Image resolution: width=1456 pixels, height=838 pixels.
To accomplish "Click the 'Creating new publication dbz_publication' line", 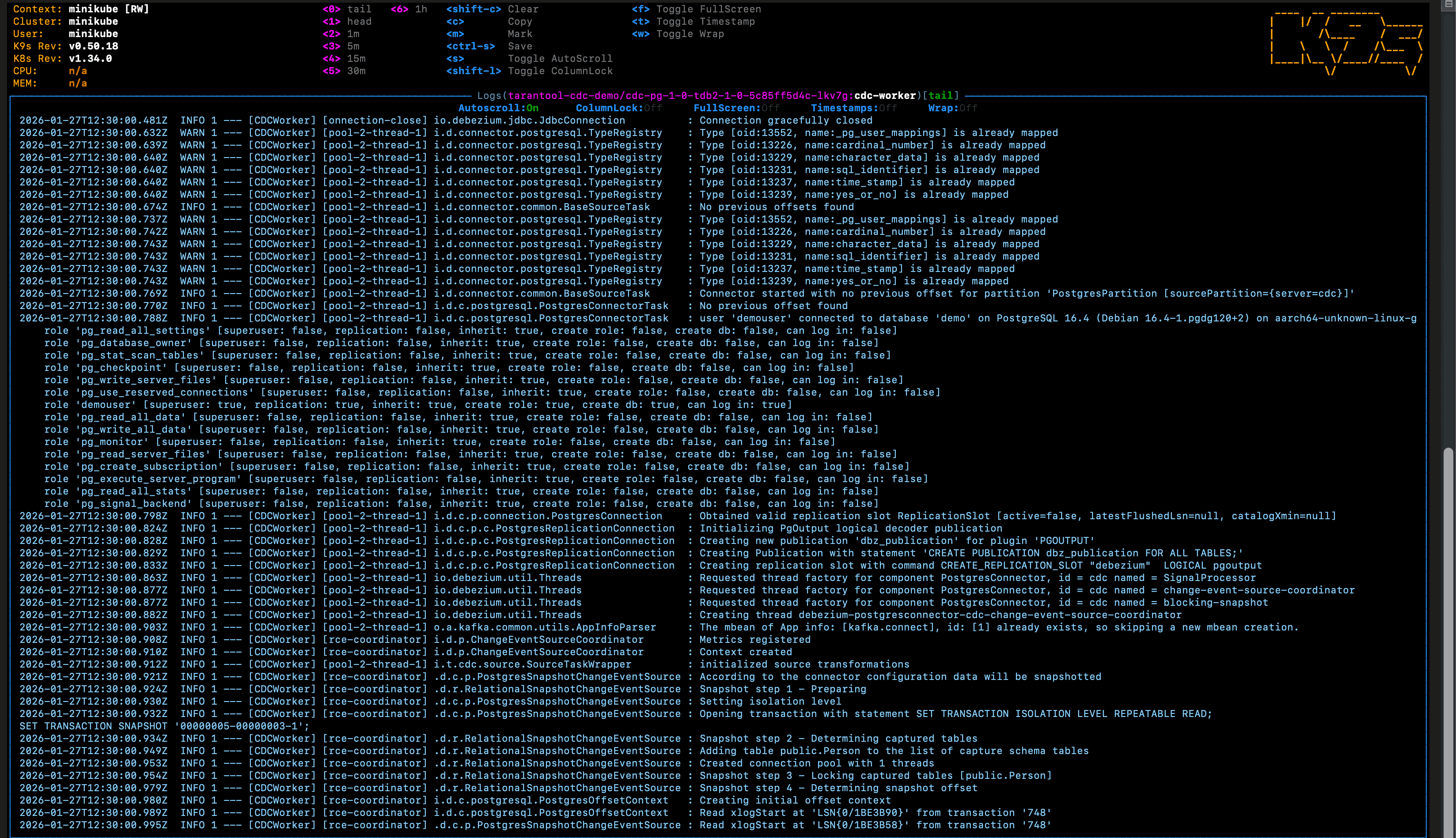I will (x=557, y=541).
